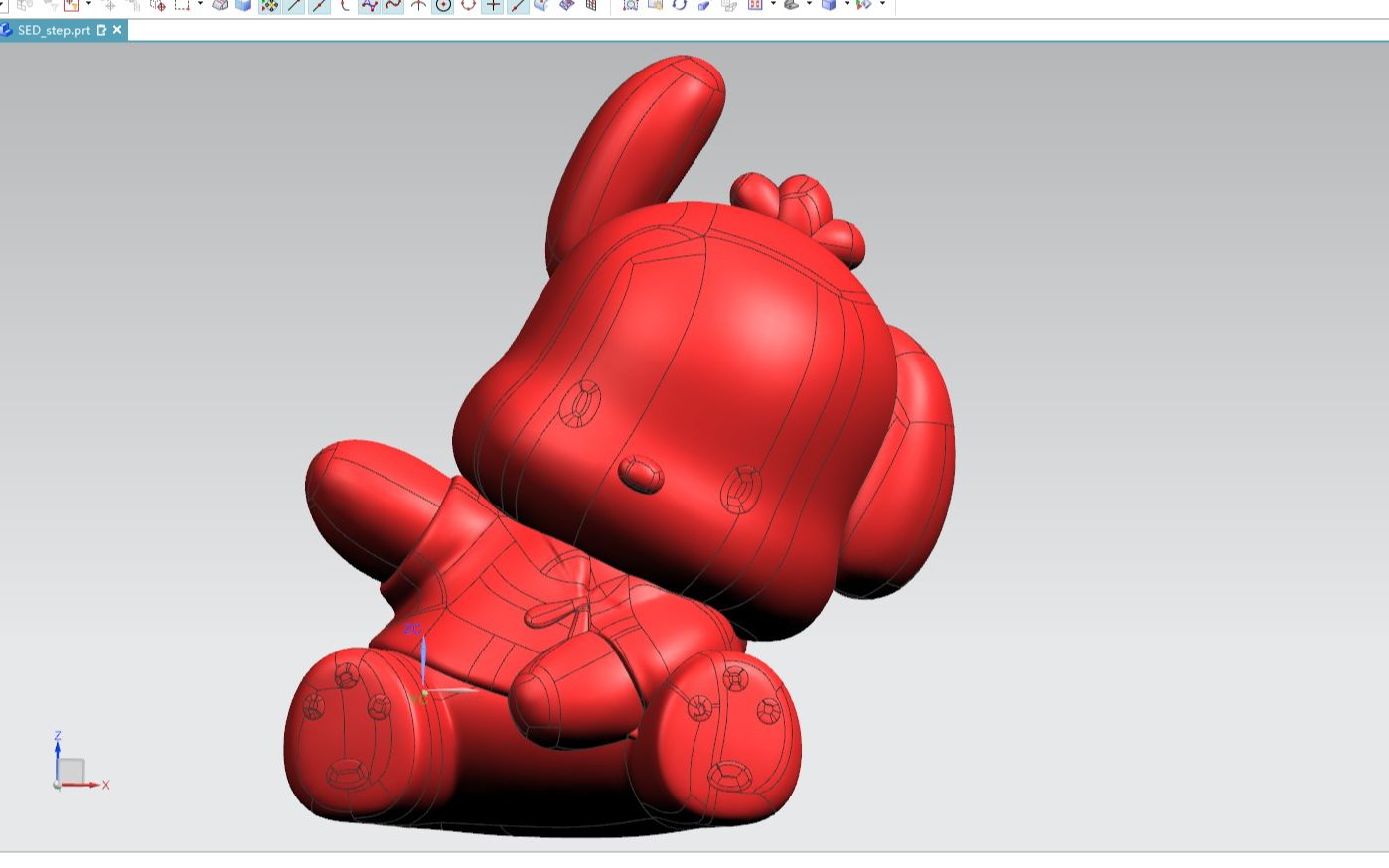Toggle Point on Curve snap option

tap(518, 5)
